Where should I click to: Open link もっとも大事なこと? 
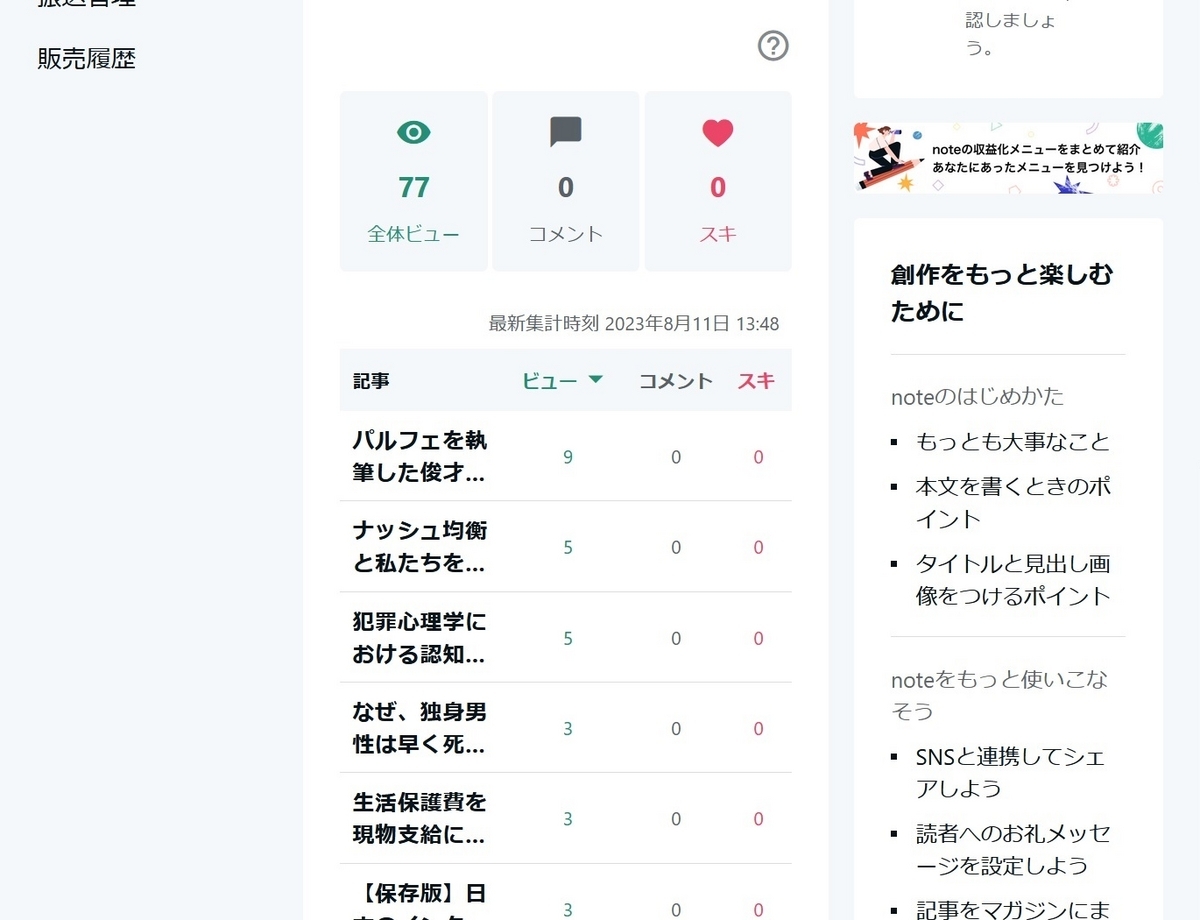click(x=1012, y=441)
